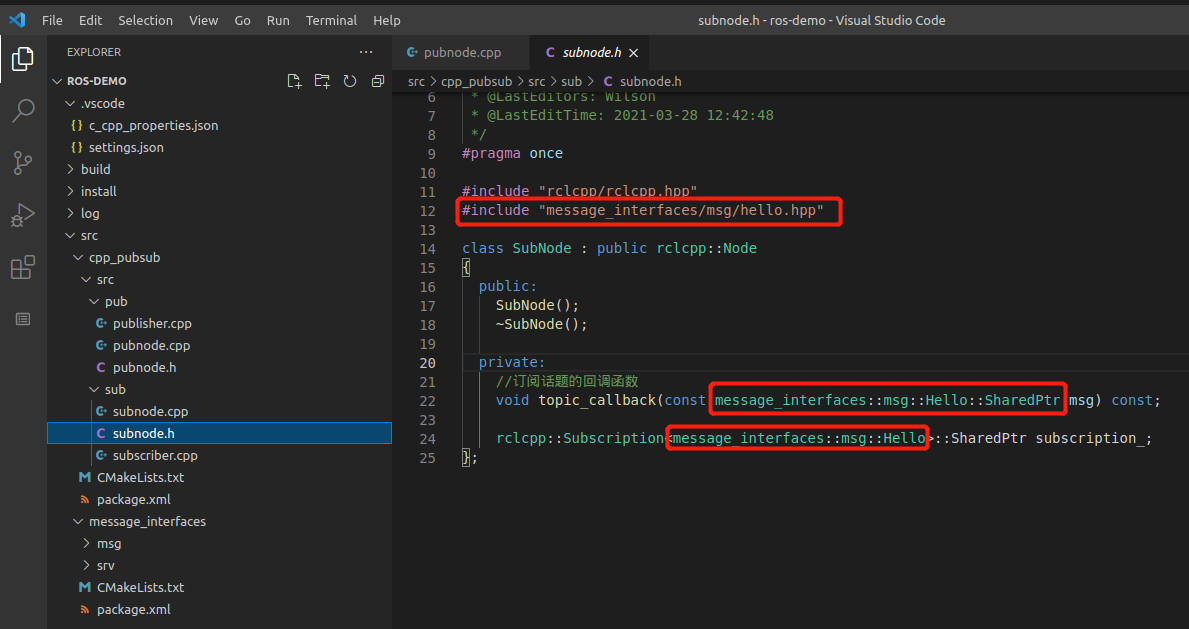Open publisher.cpp in the pub folder
Image resolution: width=1189 pixels, height=629 pixels.
pyautogui.click(x=219, y=323)
